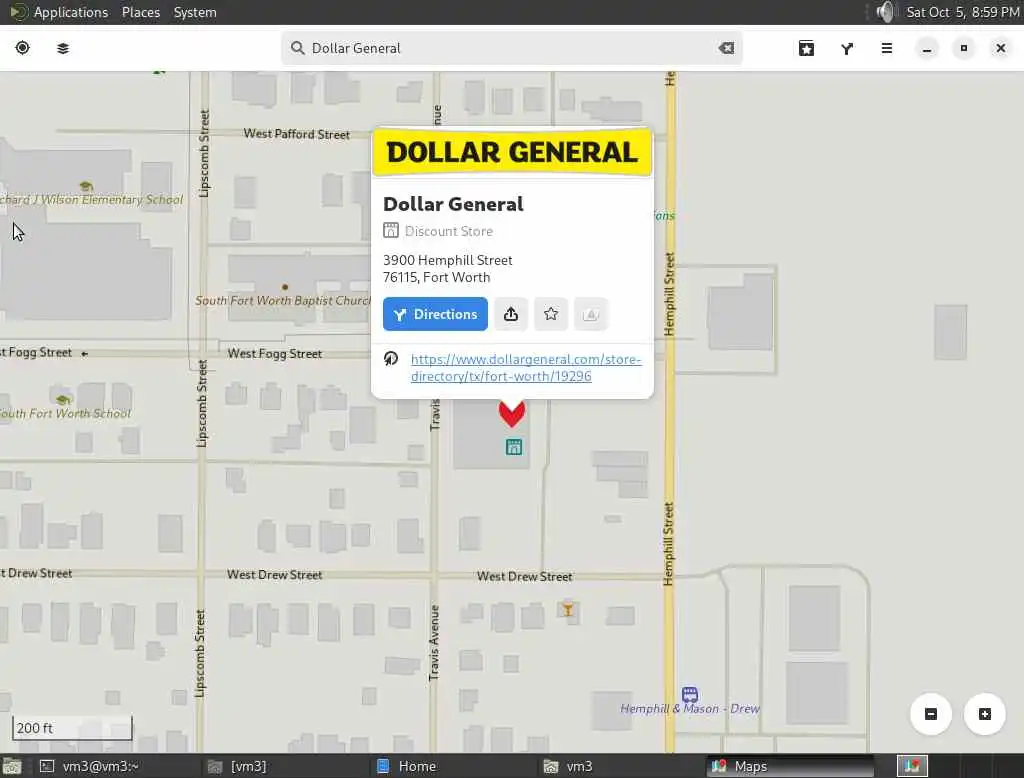Click the volume speaker icon

(885, 12)
